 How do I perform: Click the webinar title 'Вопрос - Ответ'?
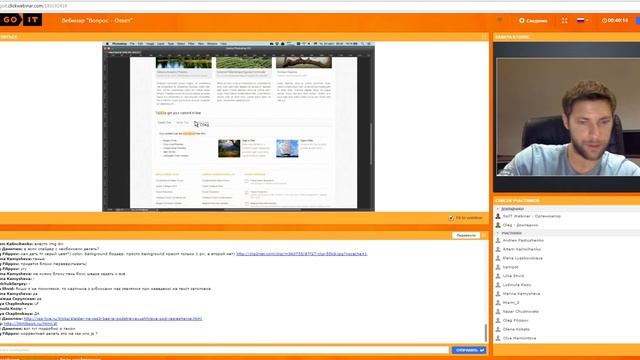(x=97, y=20)
